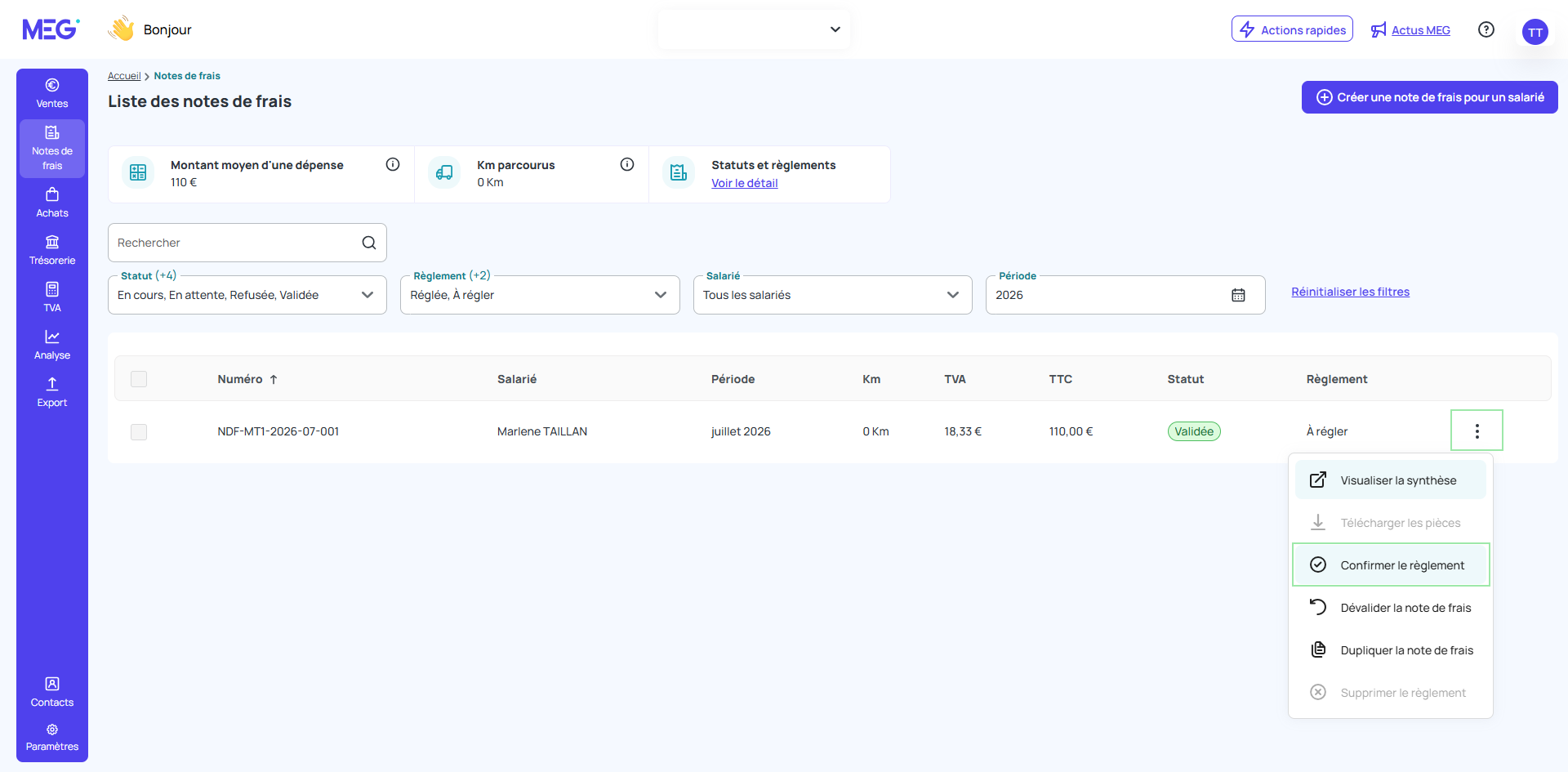Click the Km parcourus truck icon

coord(444,172)
